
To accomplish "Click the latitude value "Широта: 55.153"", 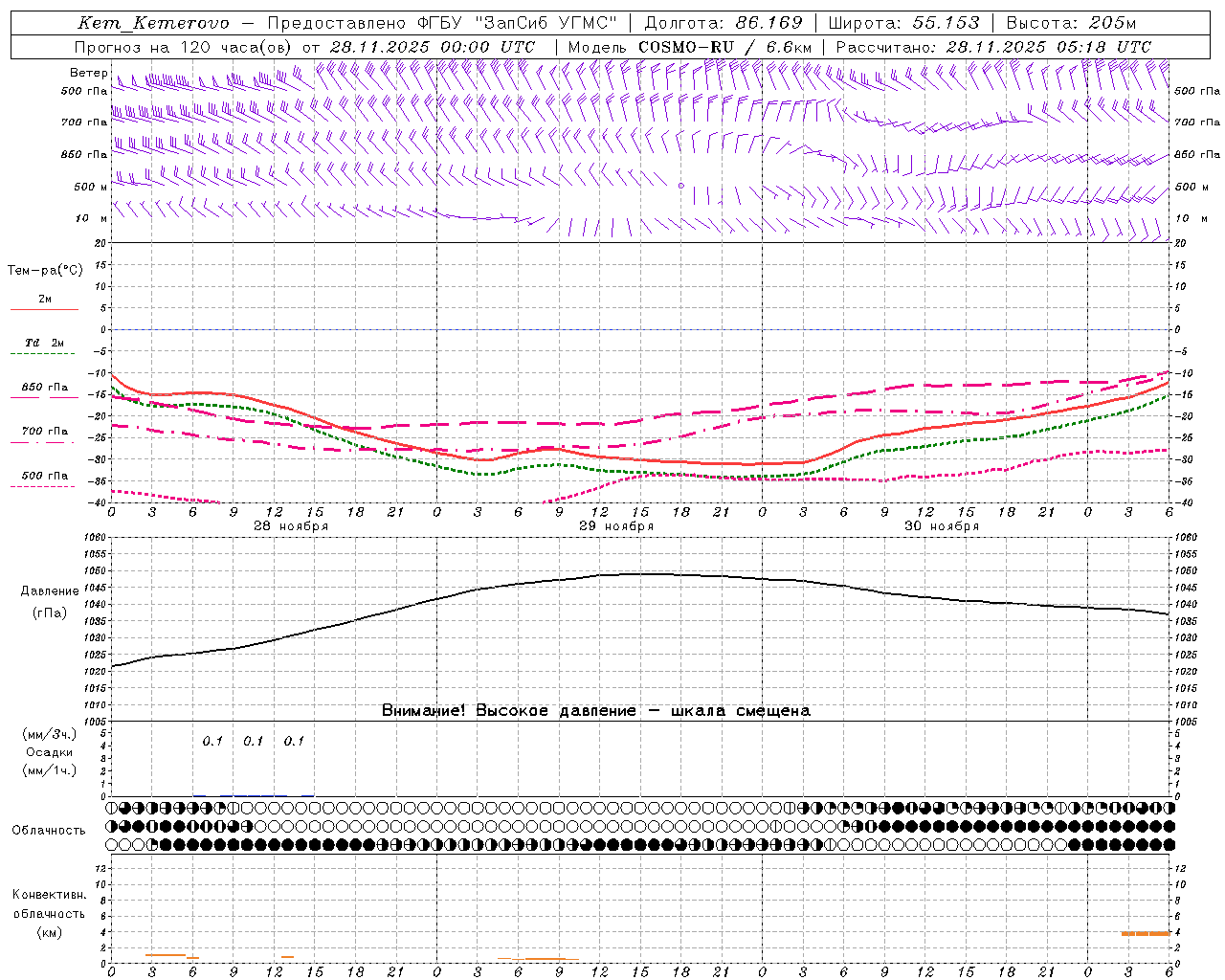I will click(903, 23).
